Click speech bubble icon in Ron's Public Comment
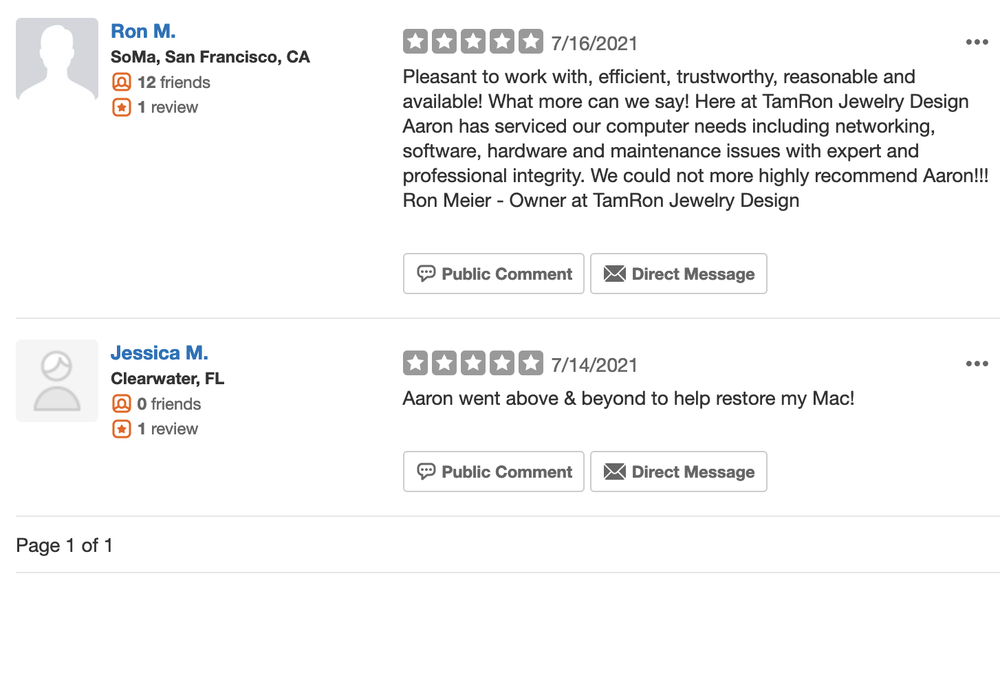The image size is (1000, 688). 426,274
